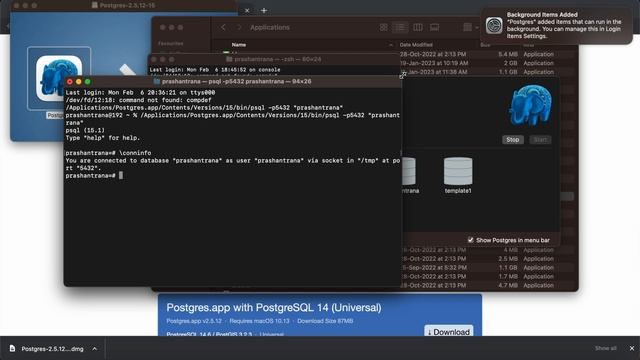Go forward in the Finder Applications window
This screenshot has height=360, width=640.
239,27
